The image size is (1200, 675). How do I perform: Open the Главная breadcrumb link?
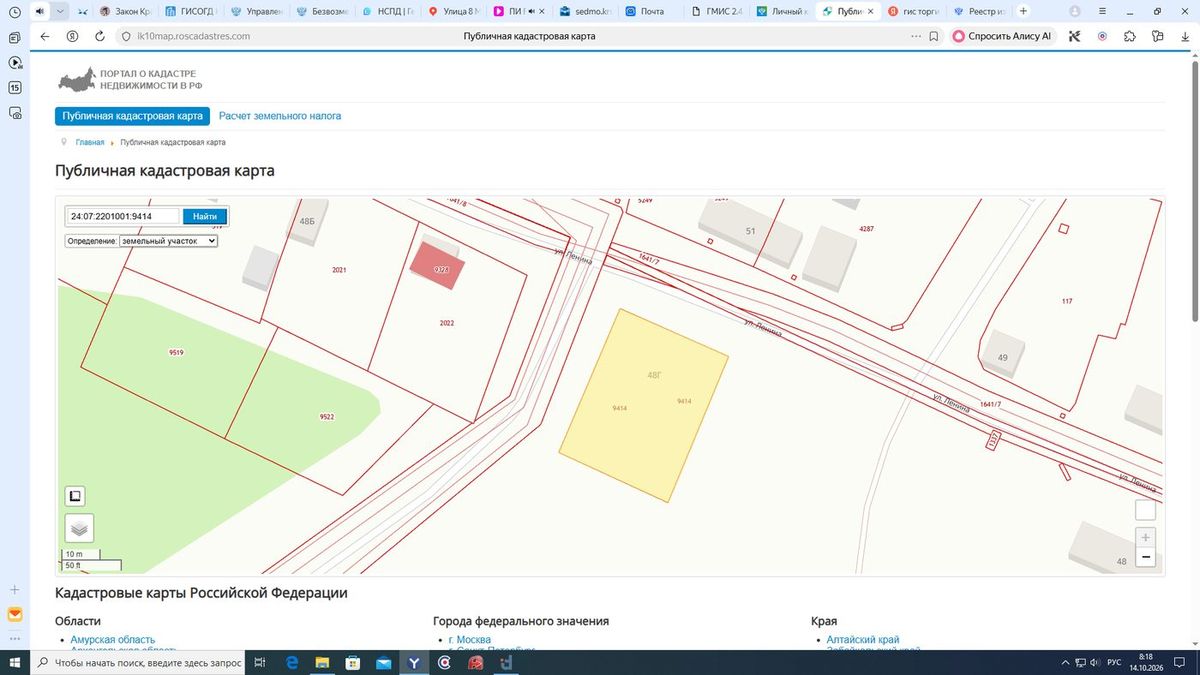90,142
